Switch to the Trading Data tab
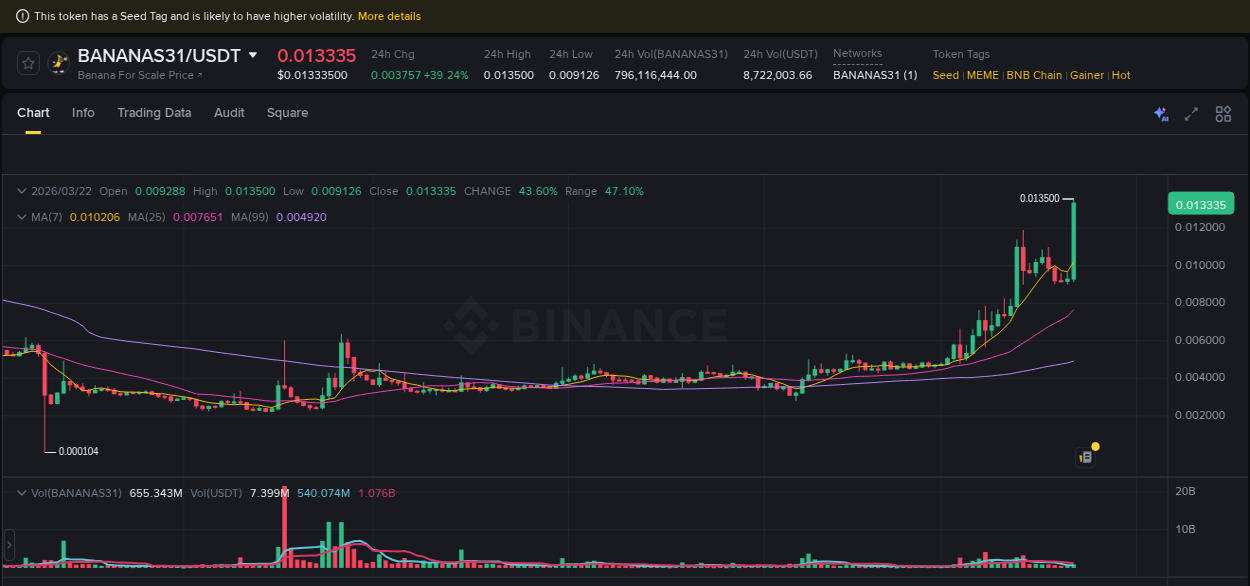The width and height of the screenshot is (1250, 586). pos(154,113)
